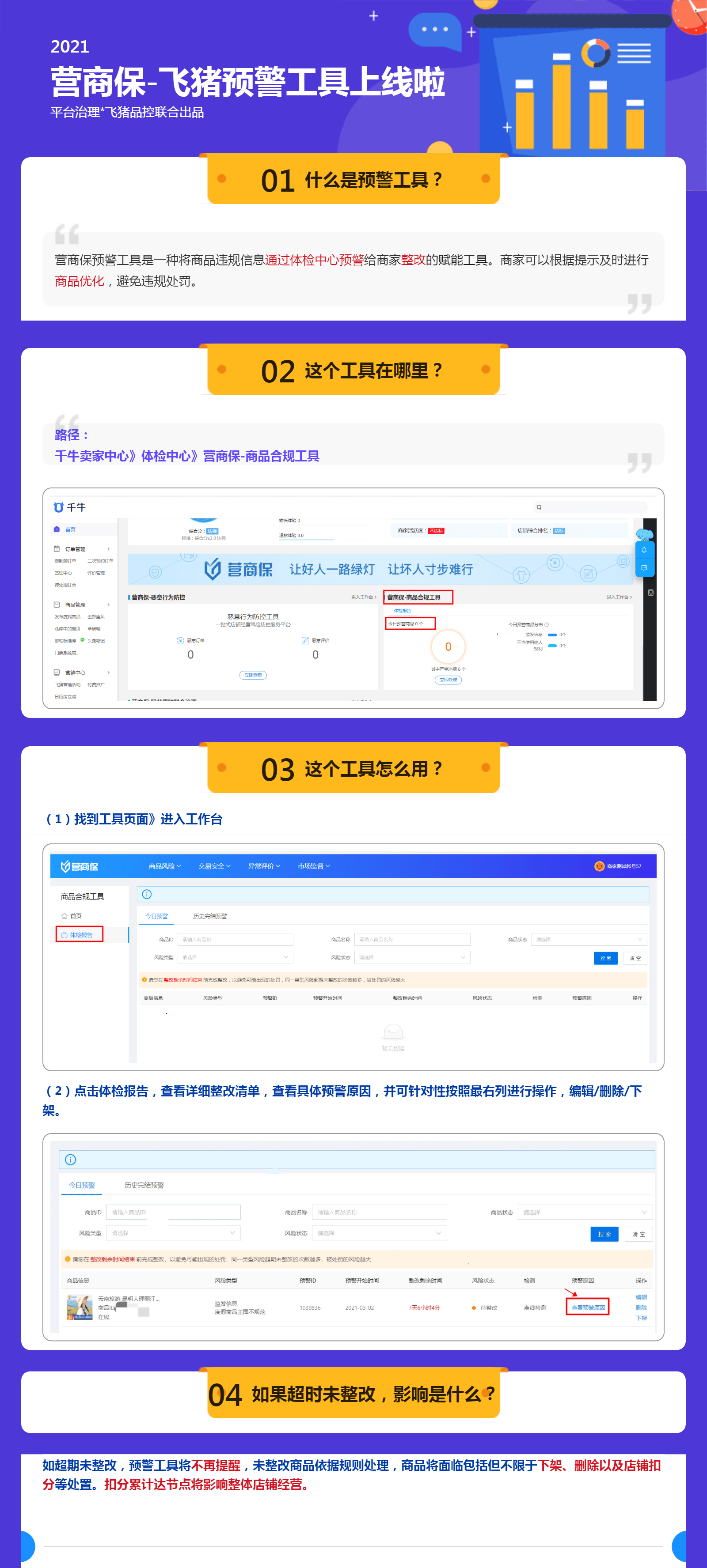Click 编辑 in the 操作 column
Image resolution: width=707 pixels, height=1568 pixels.
[641, 1297]
